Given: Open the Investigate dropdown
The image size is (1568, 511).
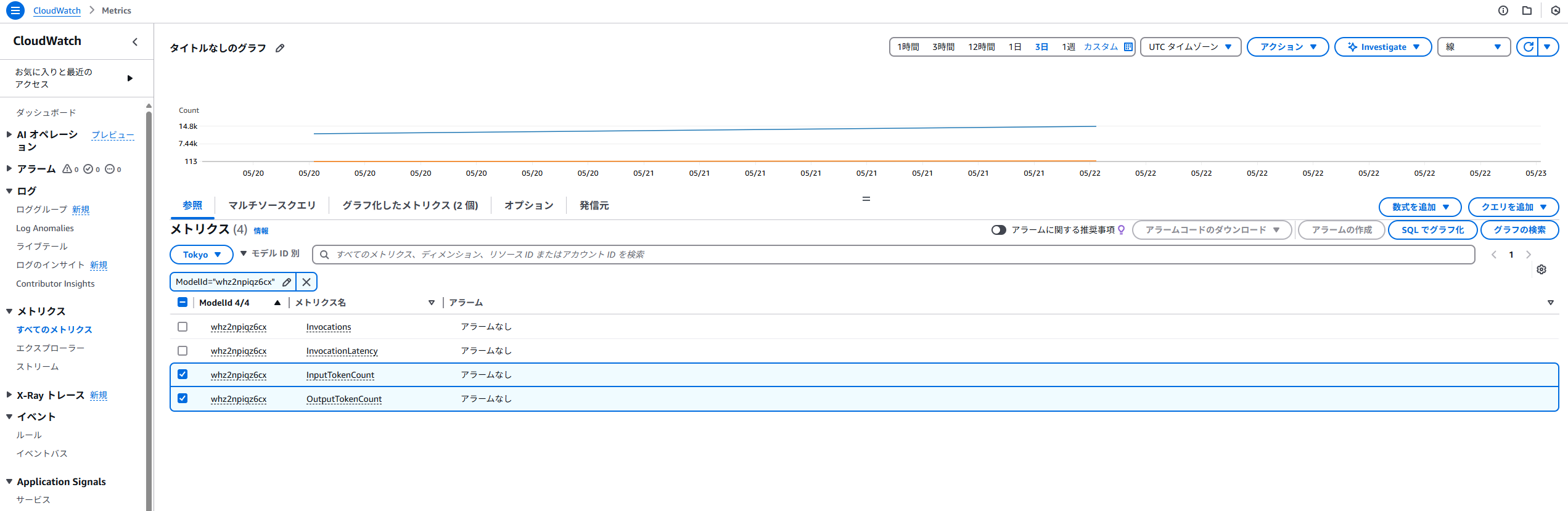Looking at the screenshot, I should [x=1383, y=47].
